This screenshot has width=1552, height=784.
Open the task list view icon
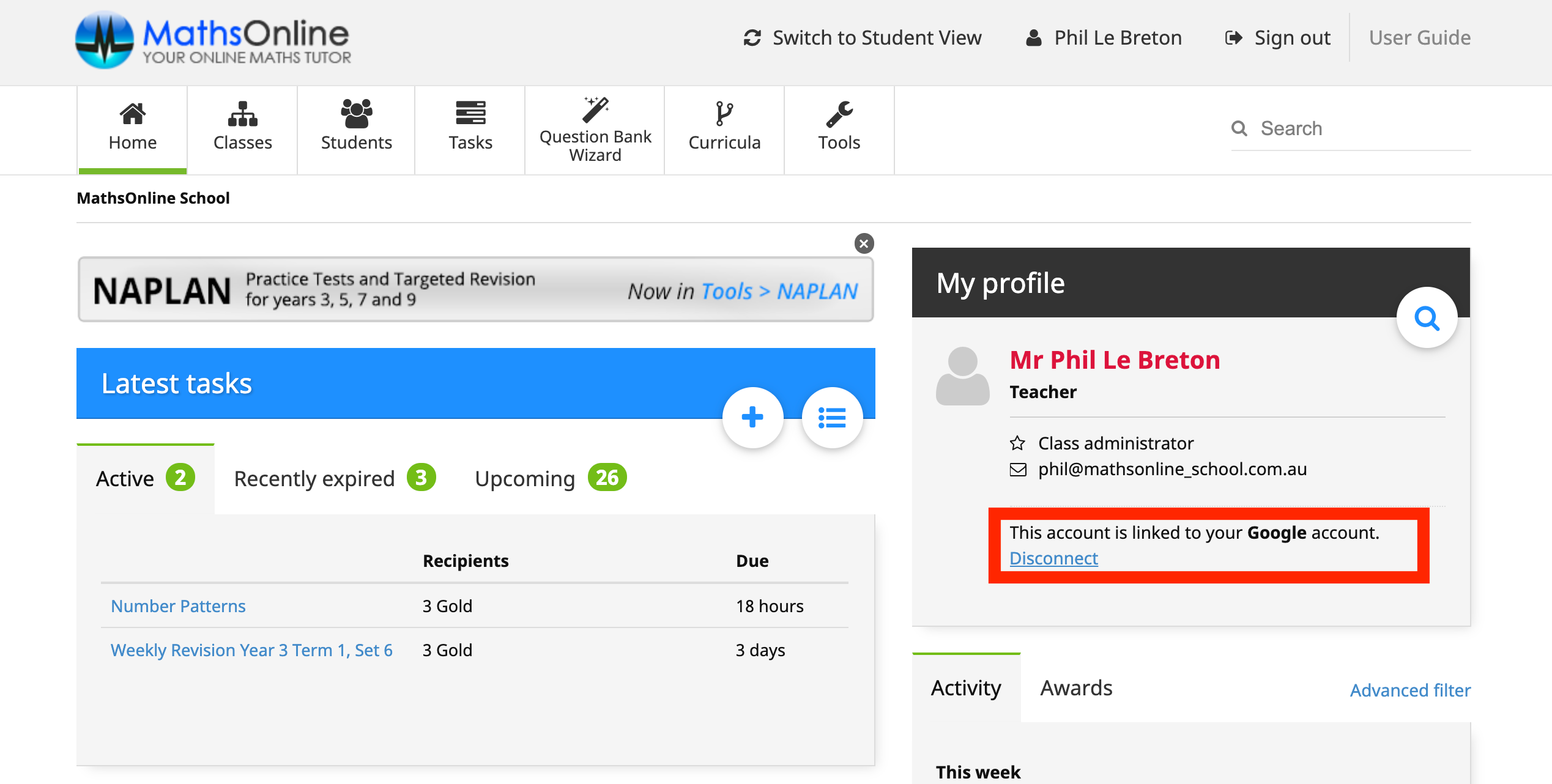coord(833,417)
